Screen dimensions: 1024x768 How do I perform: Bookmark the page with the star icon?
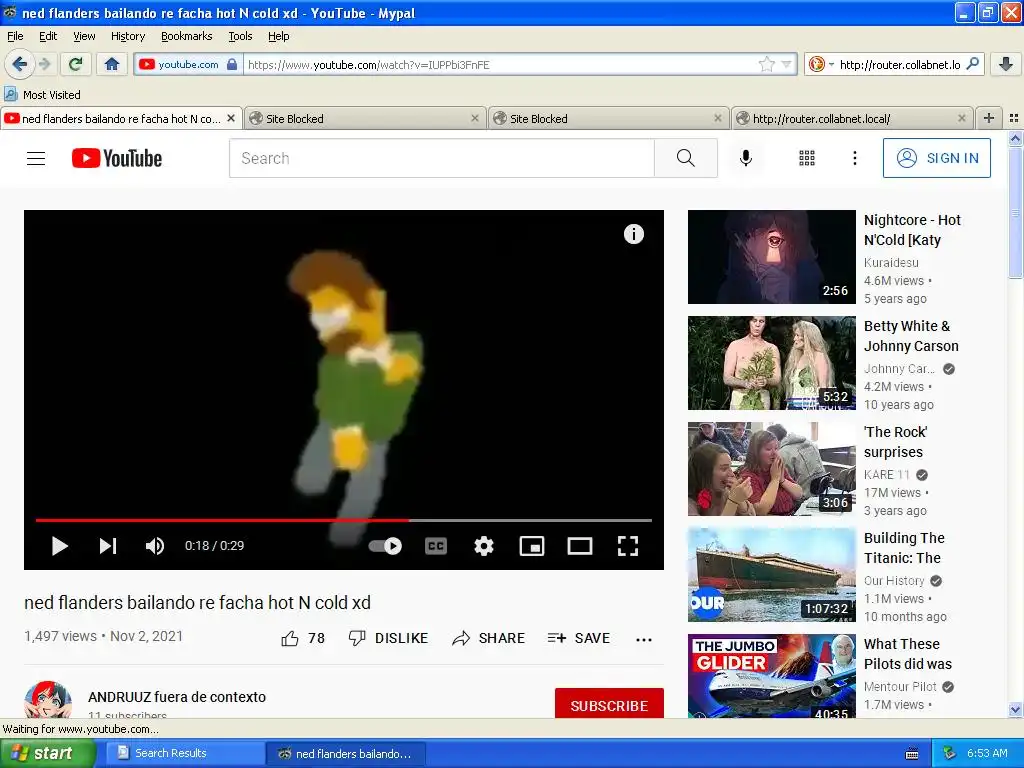(766, 64)
